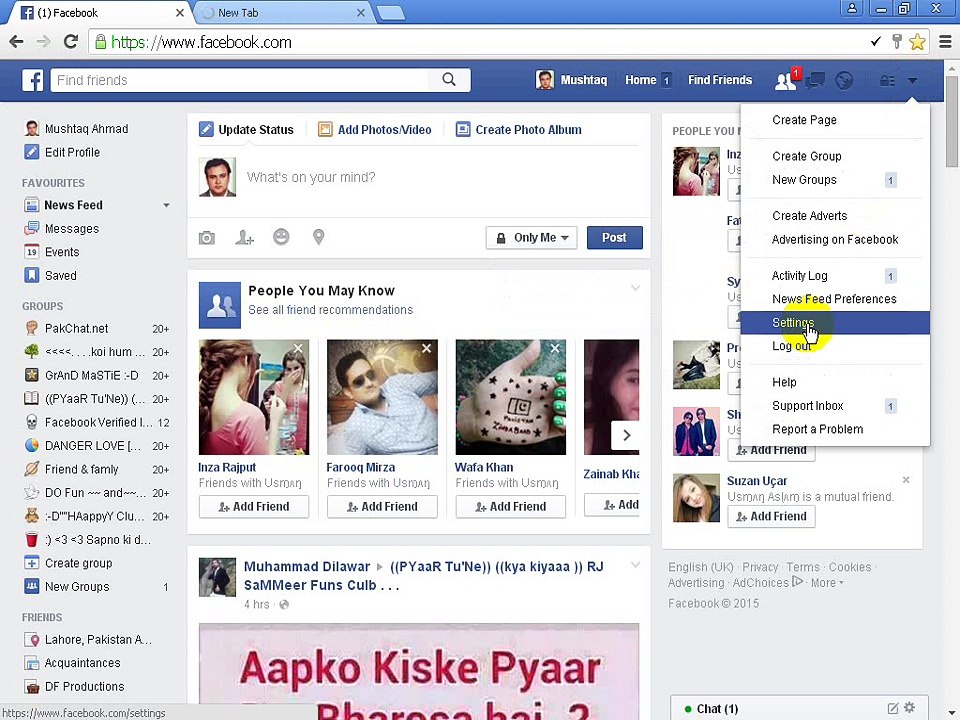This screenshot has height=720, width=960.
Task: Expand the account dropdown arrow
Action: 912,80
